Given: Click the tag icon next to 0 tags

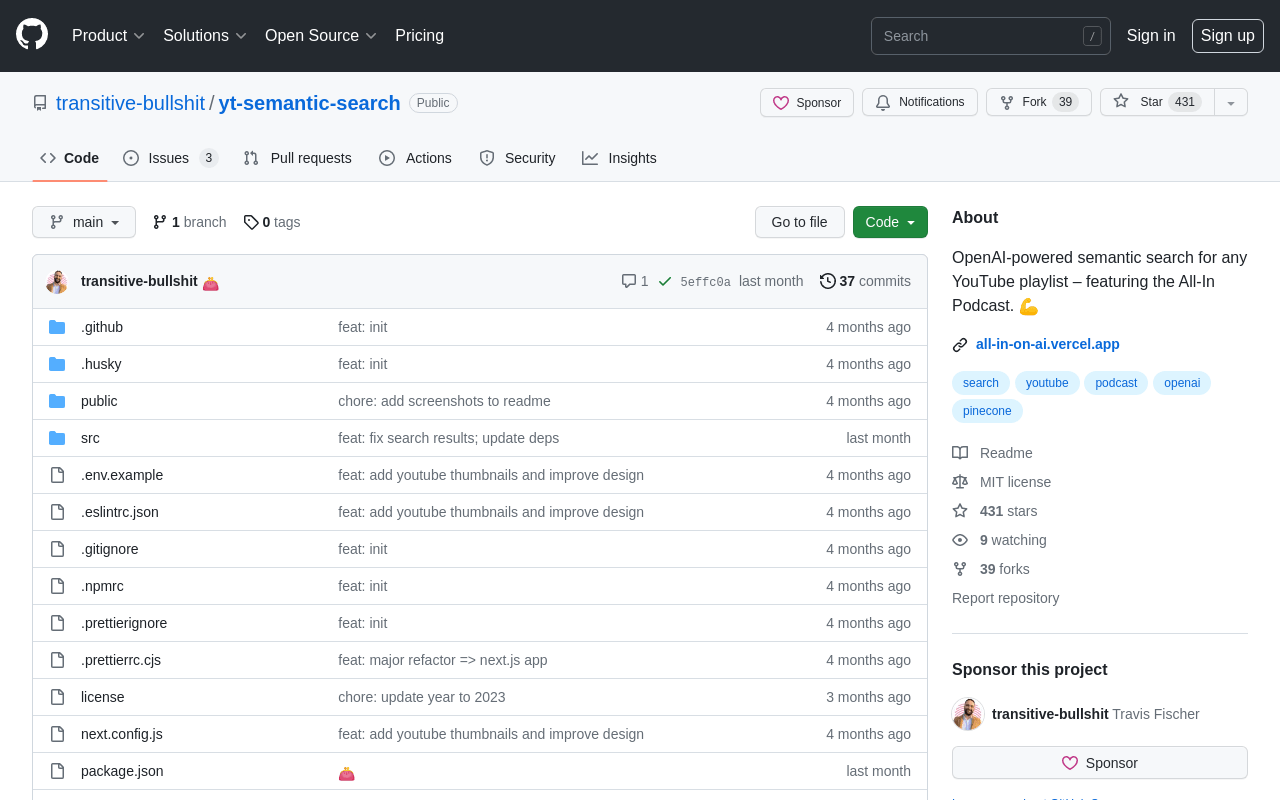Looking at the screenshot, I should [x=251, y=222].
